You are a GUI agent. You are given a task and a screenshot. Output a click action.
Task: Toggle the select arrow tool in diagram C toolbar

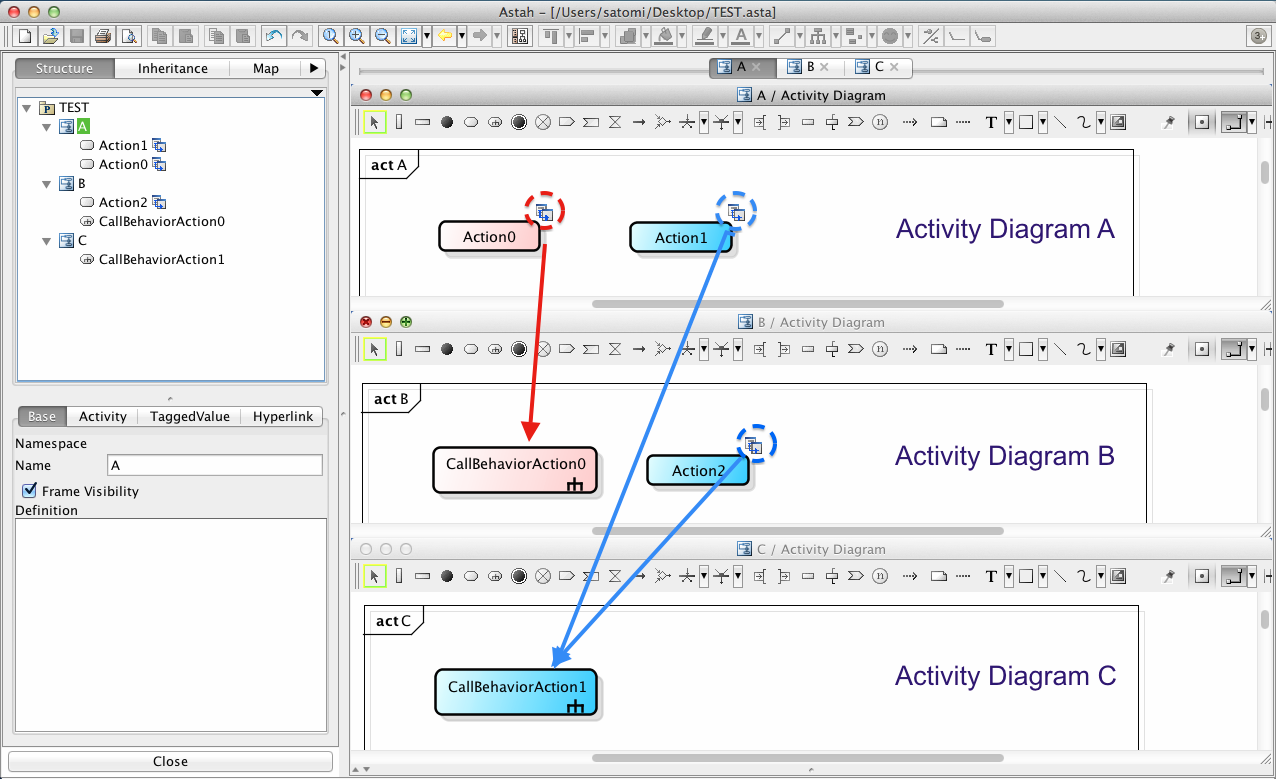pos(374,576)
